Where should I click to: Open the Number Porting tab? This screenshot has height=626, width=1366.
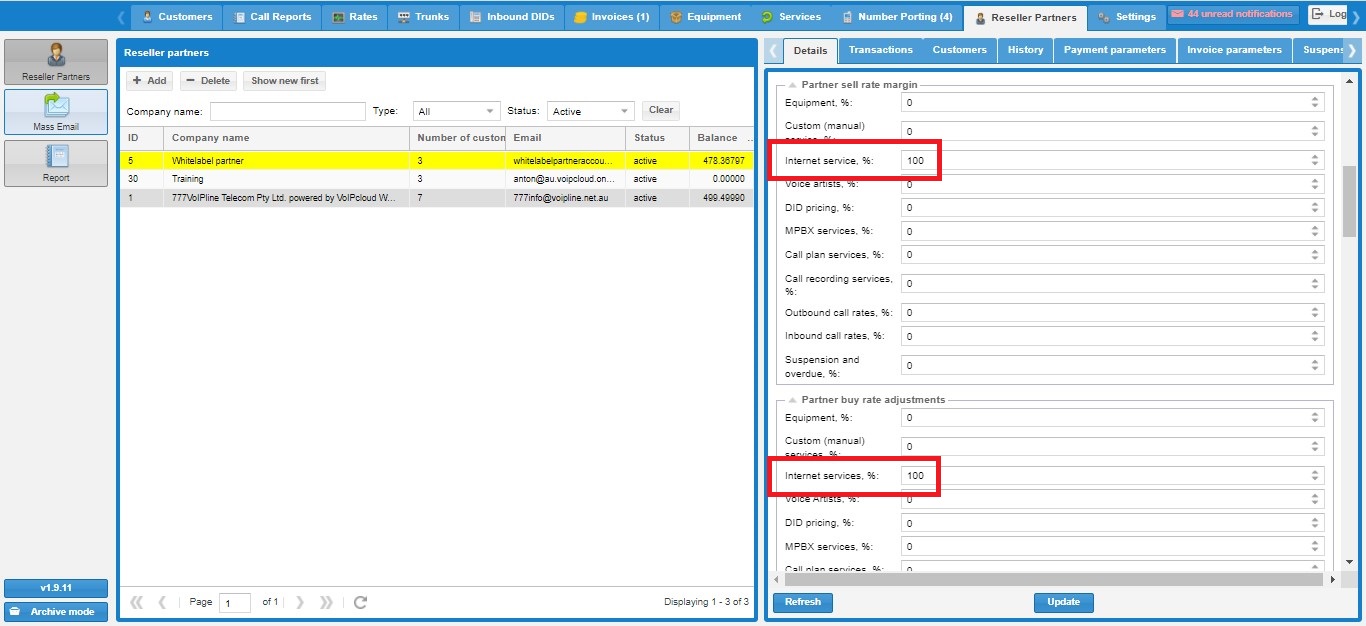pos(897,17)
